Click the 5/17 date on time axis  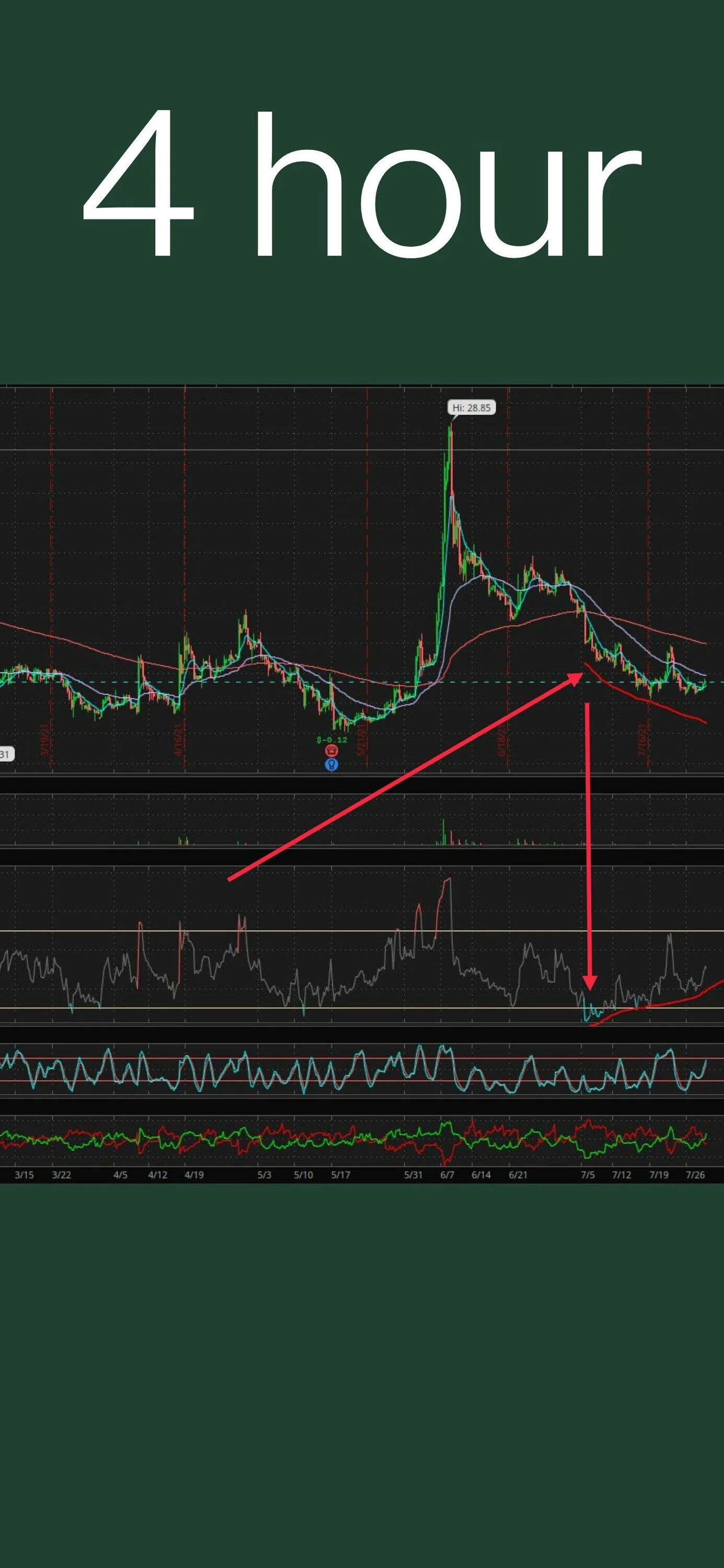pyautogui.click(x=341, y=1175)
